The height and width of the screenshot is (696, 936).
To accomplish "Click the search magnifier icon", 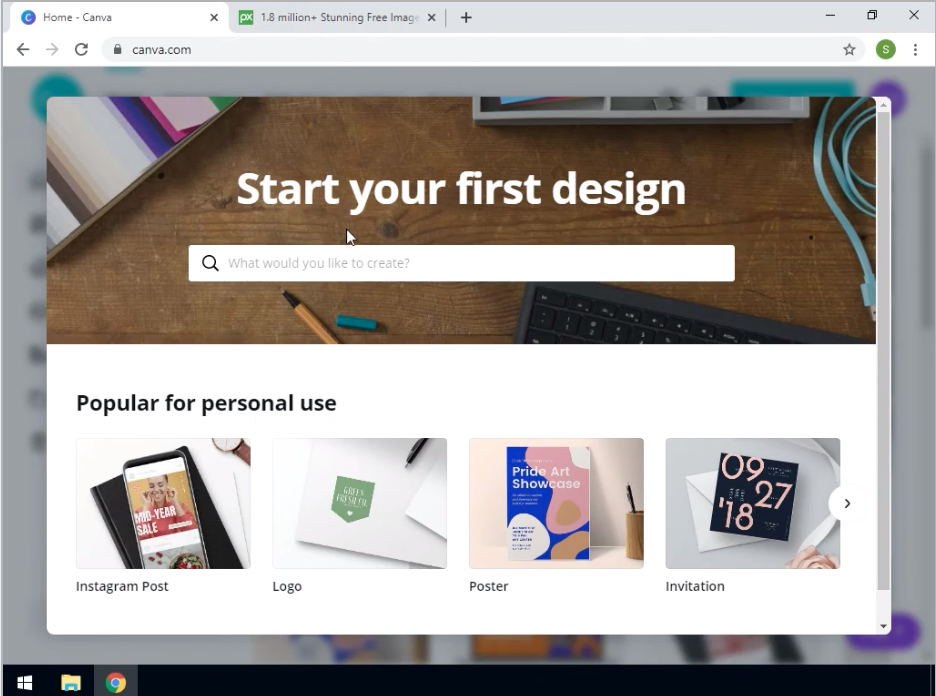I will click(x=210, y=263).
